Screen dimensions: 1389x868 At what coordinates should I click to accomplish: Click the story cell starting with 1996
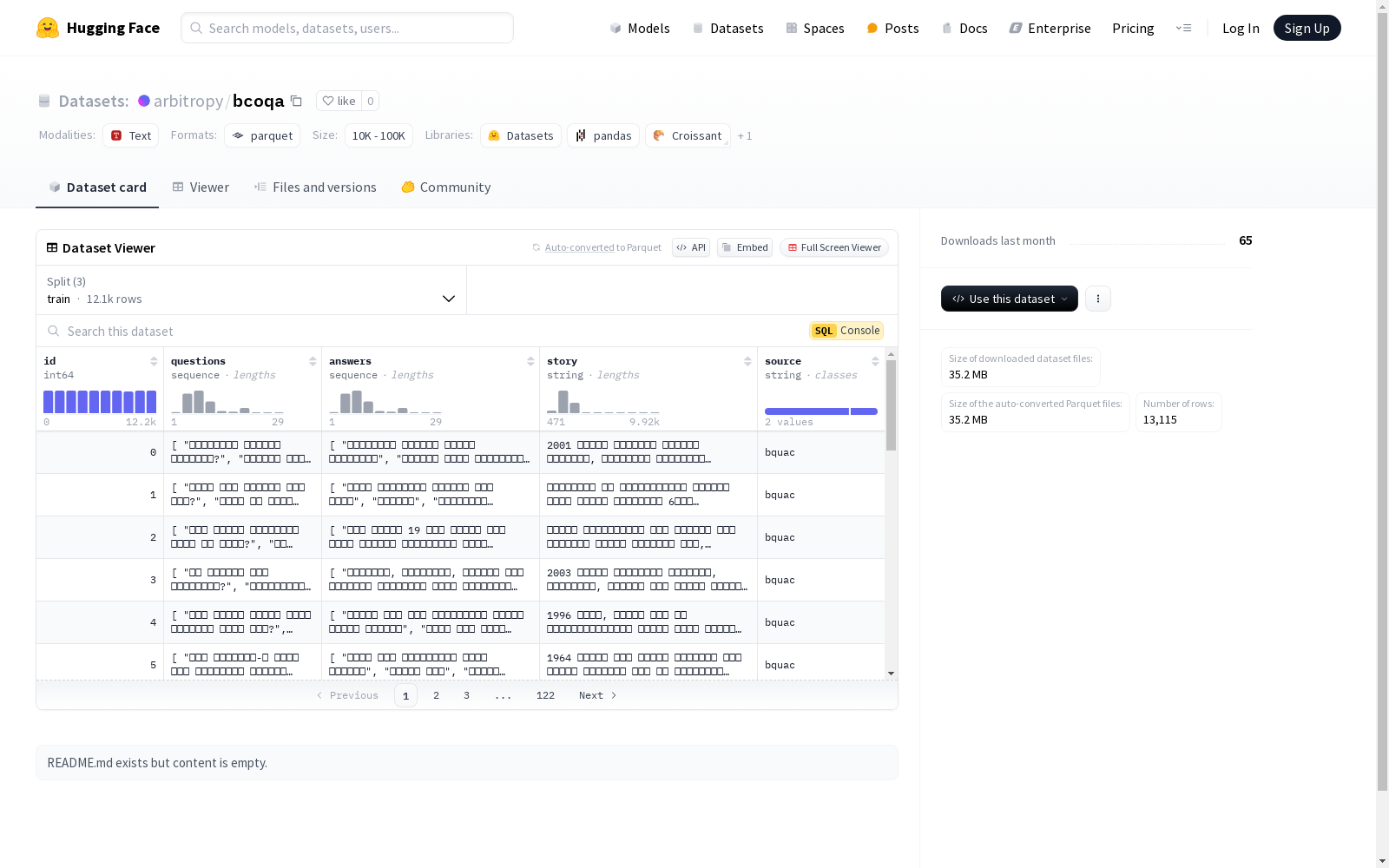(x=648, y=622)
